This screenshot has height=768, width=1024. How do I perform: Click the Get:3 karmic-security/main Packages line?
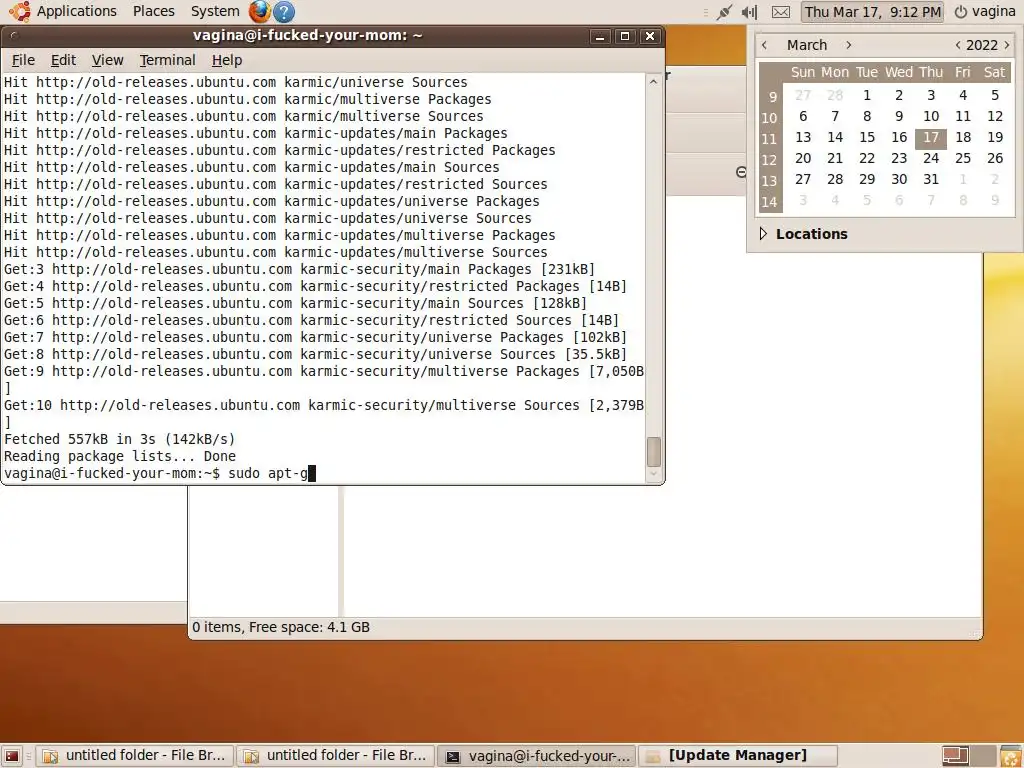pos(300,269)
